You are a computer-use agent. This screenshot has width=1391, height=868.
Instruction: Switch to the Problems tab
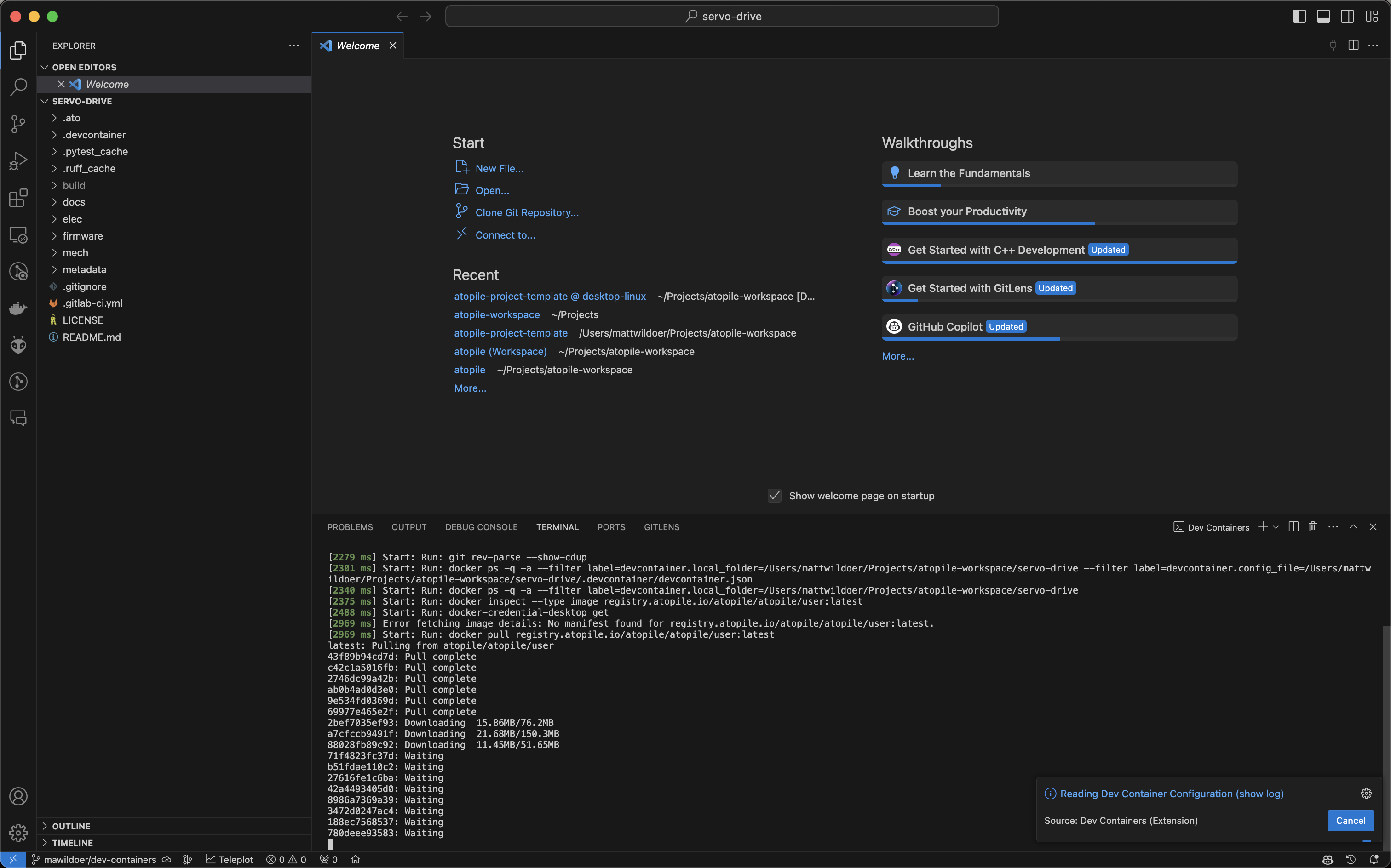coord(350,527)
